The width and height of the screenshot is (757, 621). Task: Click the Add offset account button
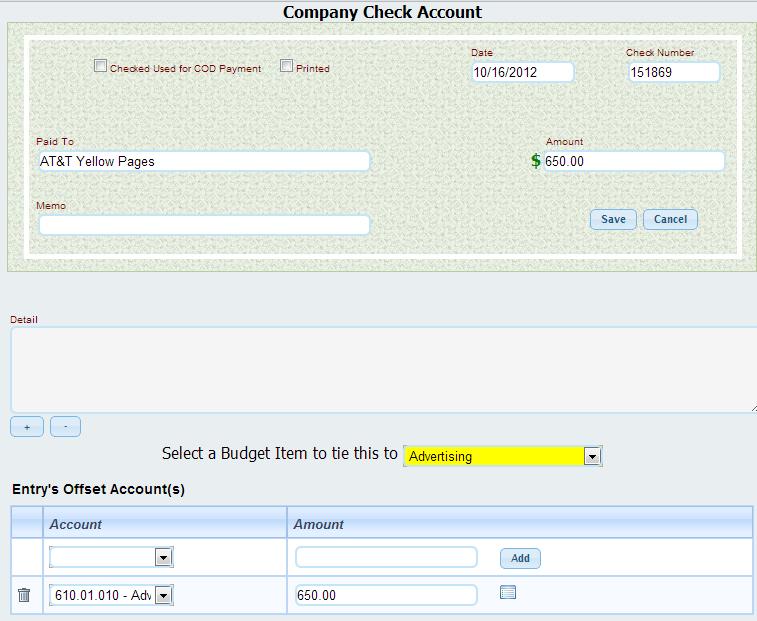[520, 558]
